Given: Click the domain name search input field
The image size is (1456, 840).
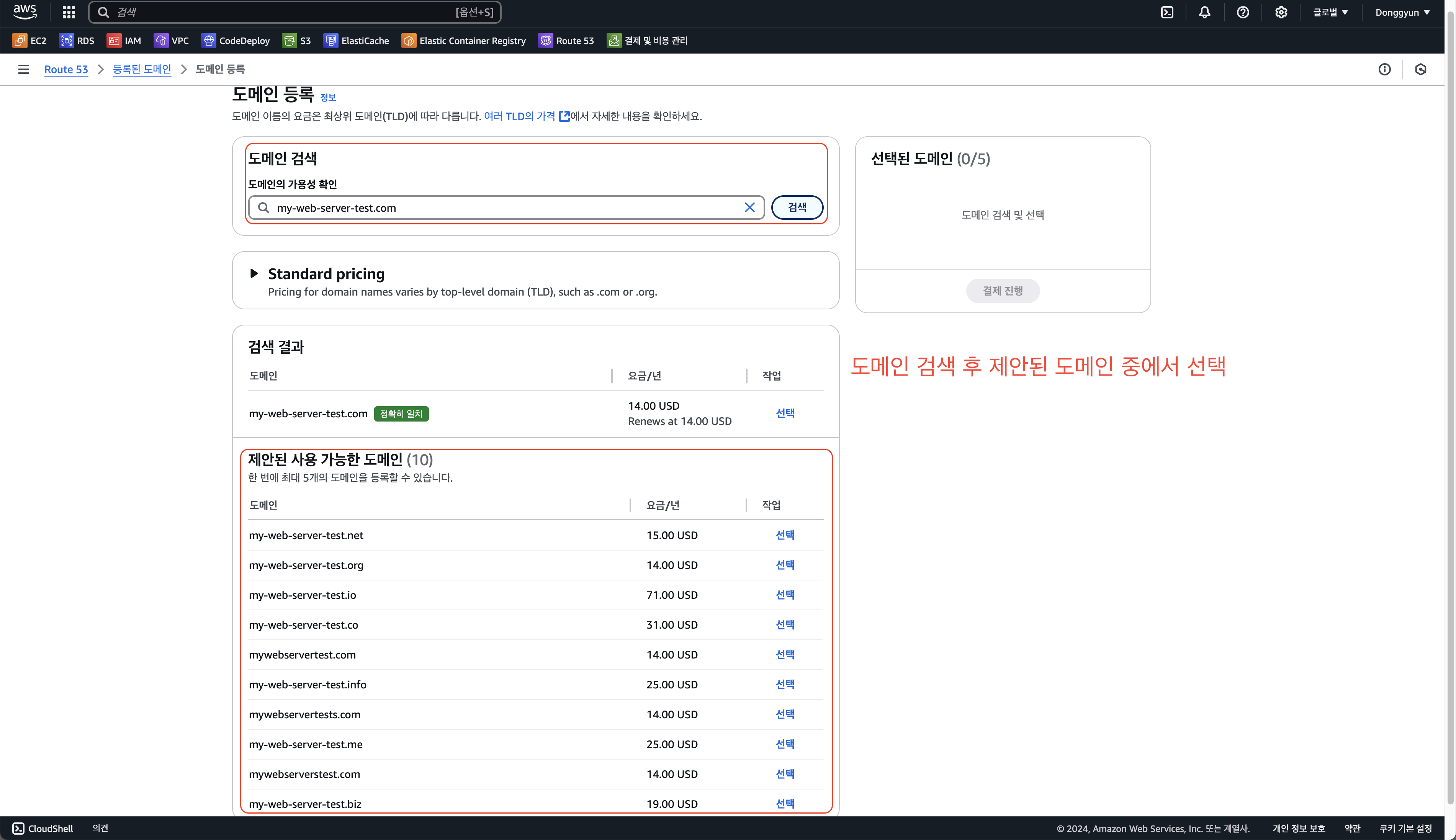Looking at the screenshot, I should pyautogui.click(x=502, y=208).
